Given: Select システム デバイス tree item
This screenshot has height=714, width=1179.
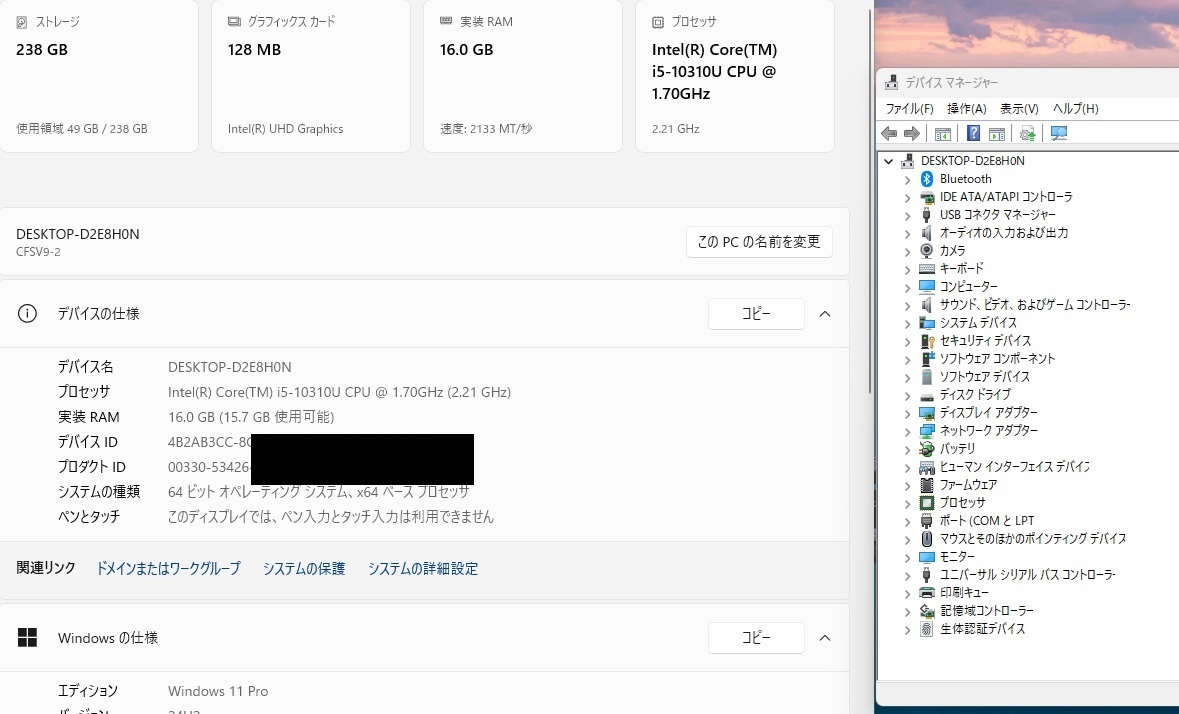Looking at the screenshot, I should pos(977,322).
